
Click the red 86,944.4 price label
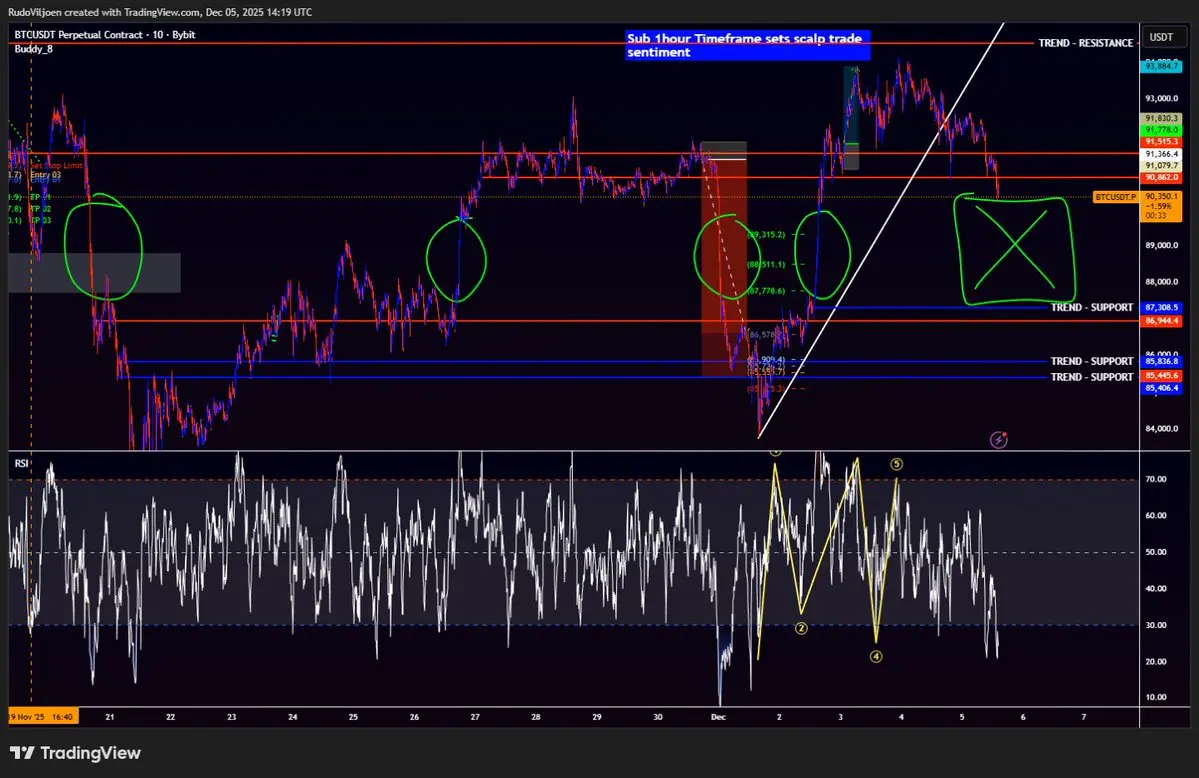coord(1162,321)
